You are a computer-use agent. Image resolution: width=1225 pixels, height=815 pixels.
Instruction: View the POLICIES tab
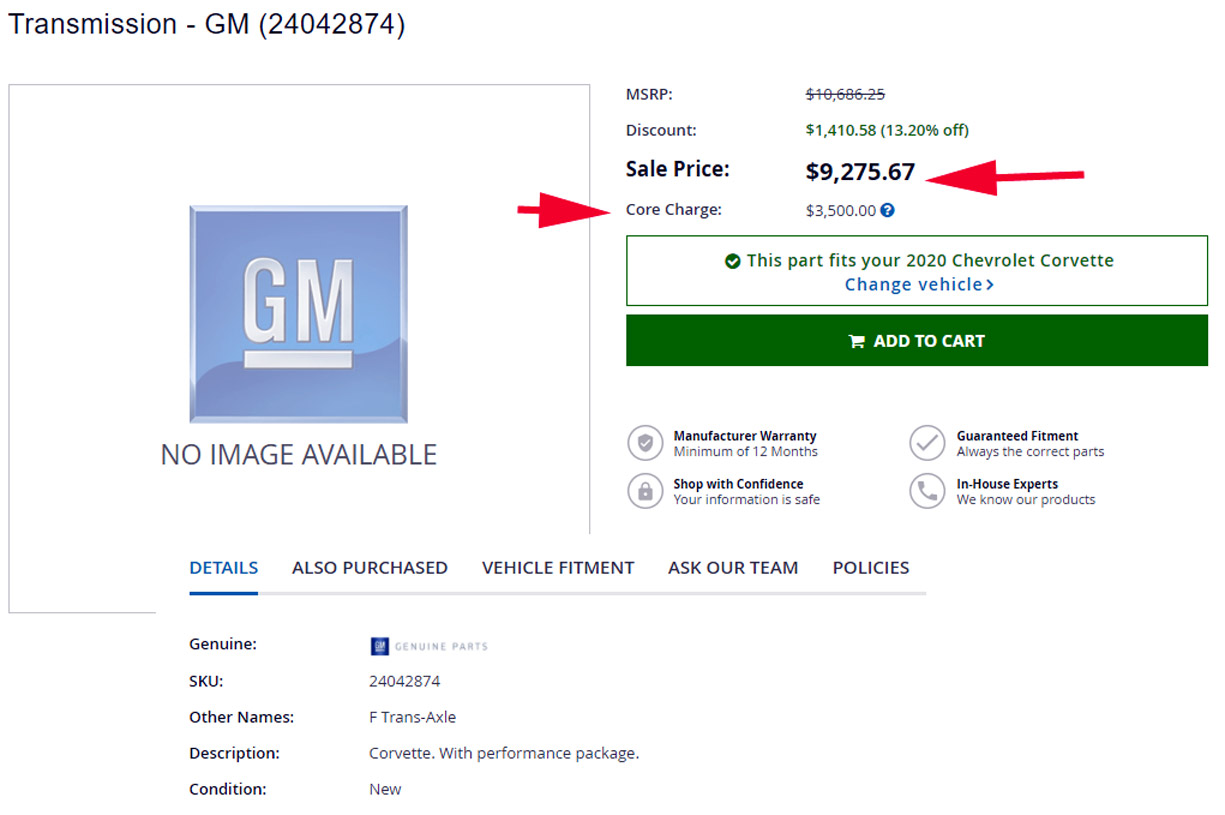870,568
